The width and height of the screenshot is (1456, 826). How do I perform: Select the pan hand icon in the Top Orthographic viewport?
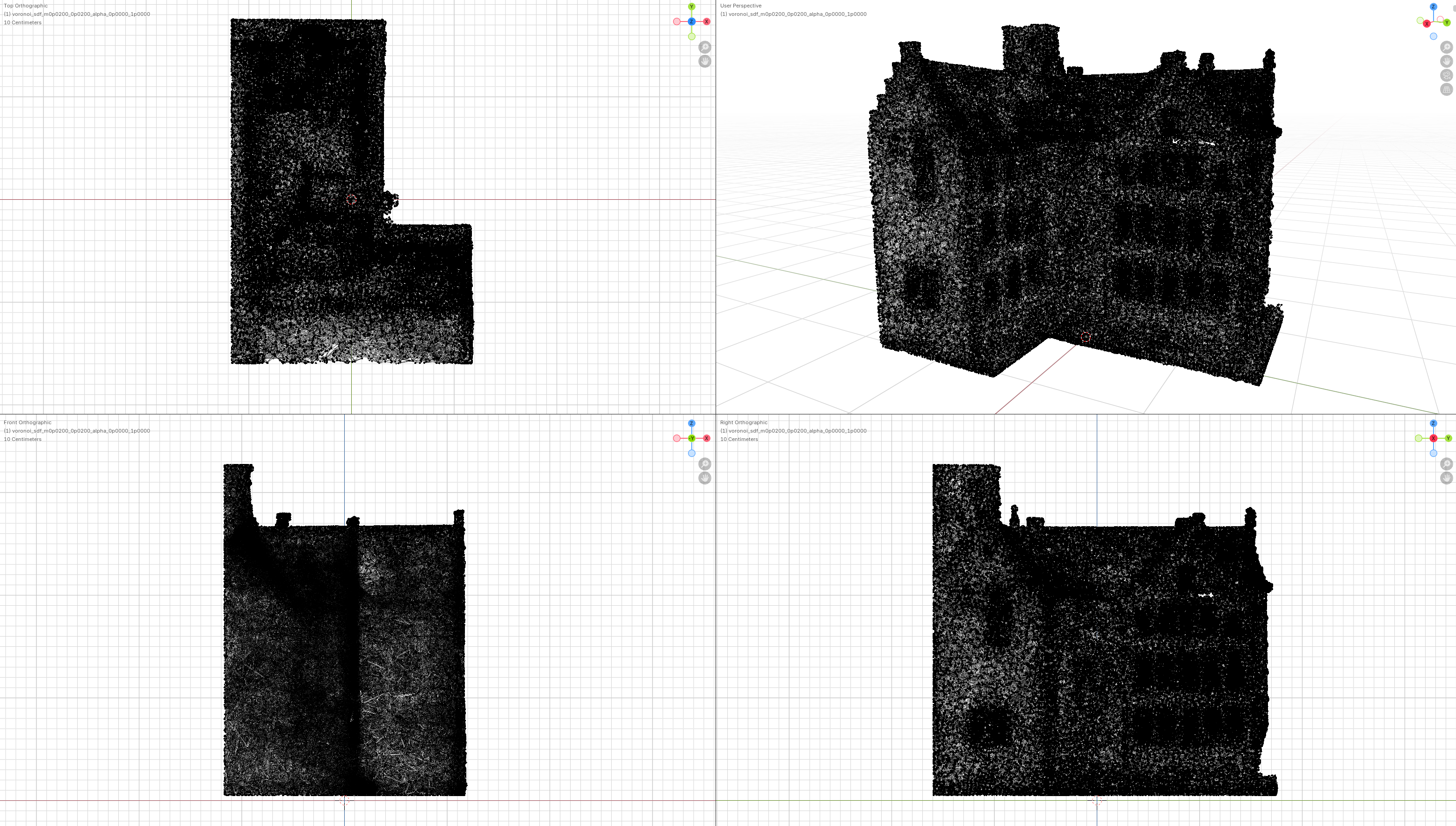click(x=706, y=60)
